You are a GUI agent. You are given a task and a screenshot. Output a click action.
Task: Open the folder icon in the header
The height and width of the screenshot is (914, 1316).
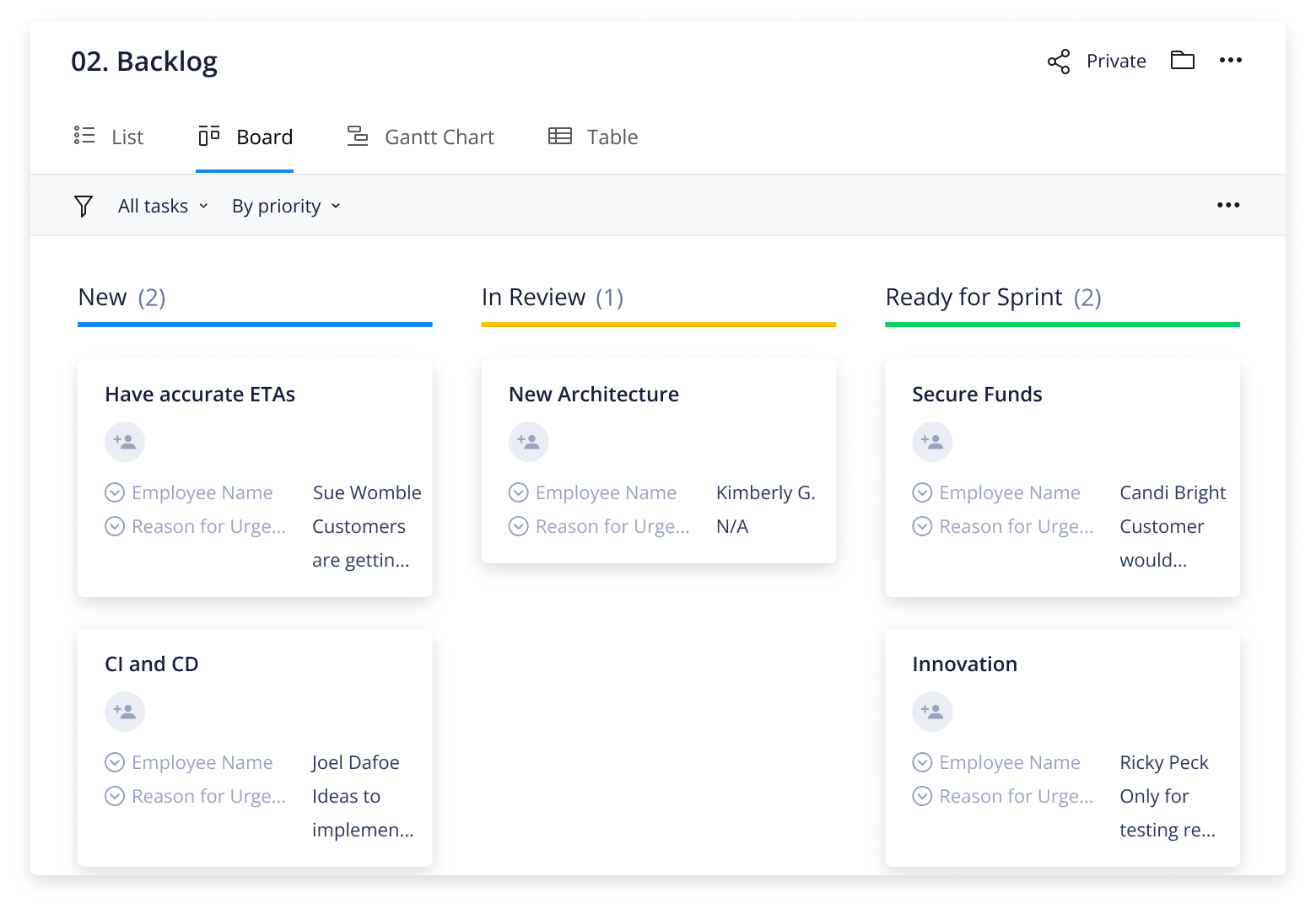point(1182,61)
